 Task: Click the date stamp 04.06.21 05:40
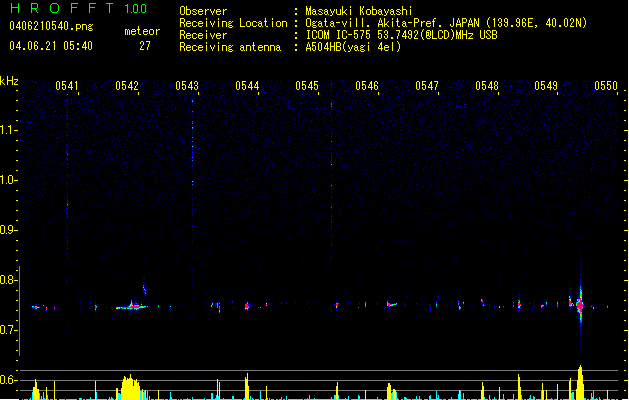coord(51,46)
